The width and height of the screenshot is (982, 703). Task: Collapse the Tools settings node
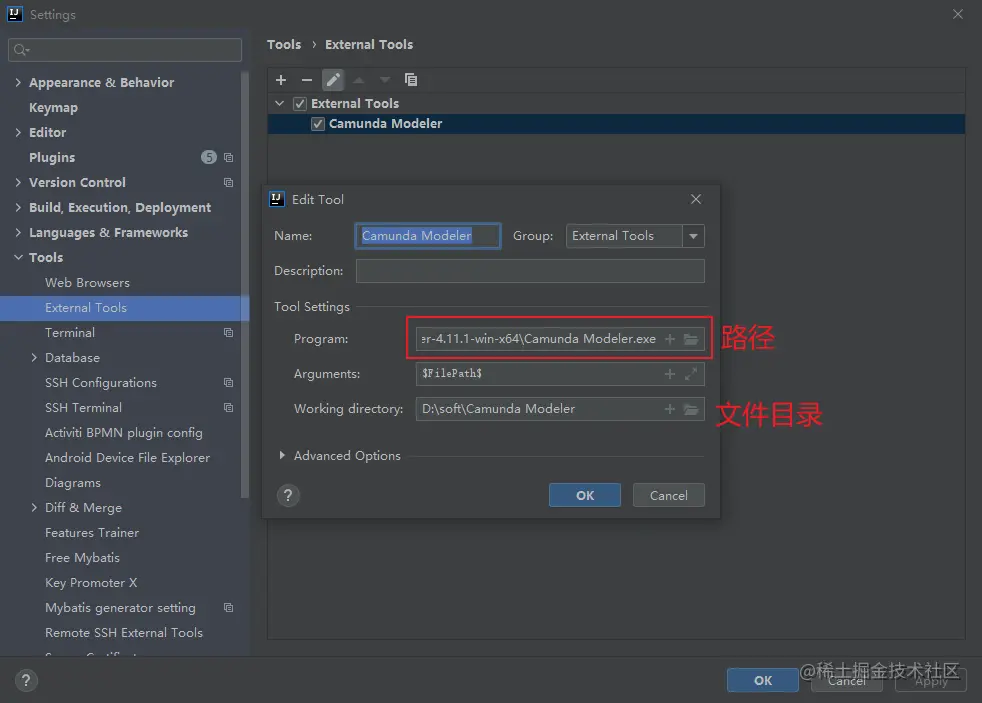click(18, 257)
